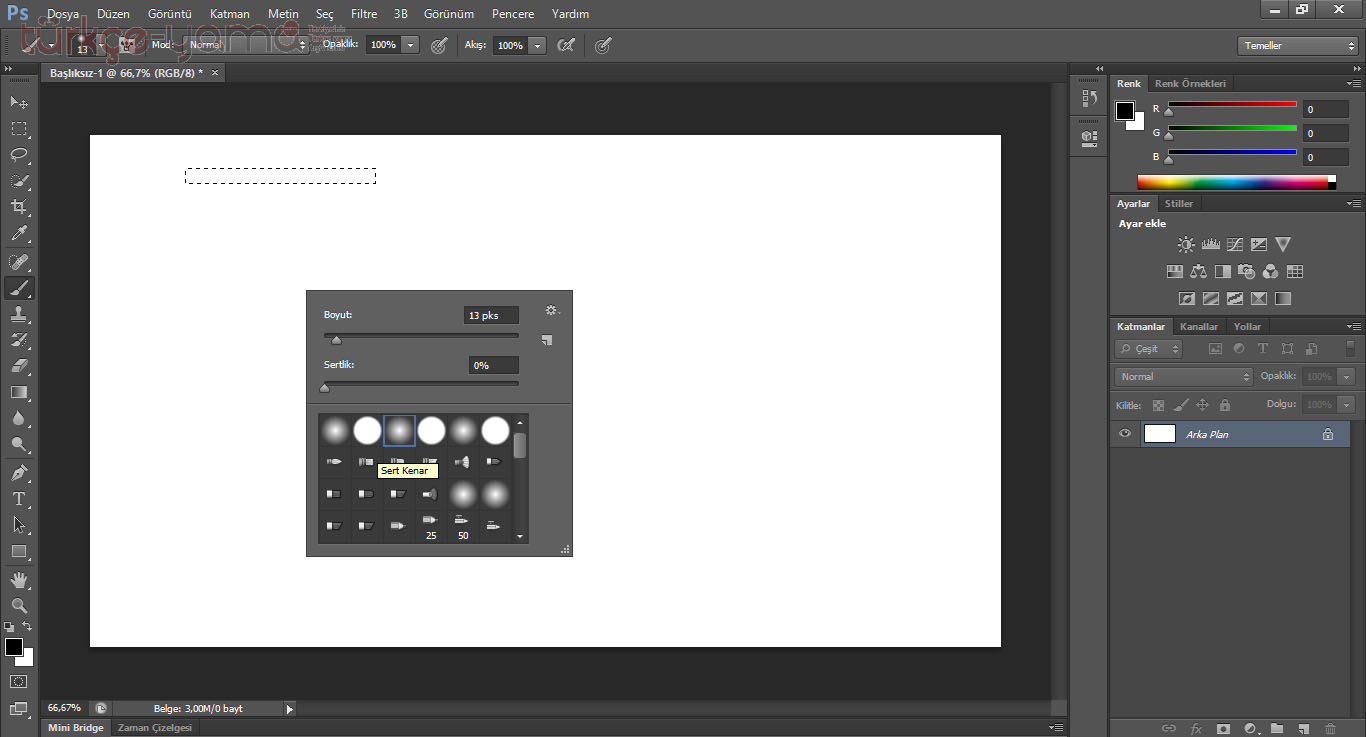Toggle layer filtering switch
The image size is (1366, 737).
tap(1350, 348)
